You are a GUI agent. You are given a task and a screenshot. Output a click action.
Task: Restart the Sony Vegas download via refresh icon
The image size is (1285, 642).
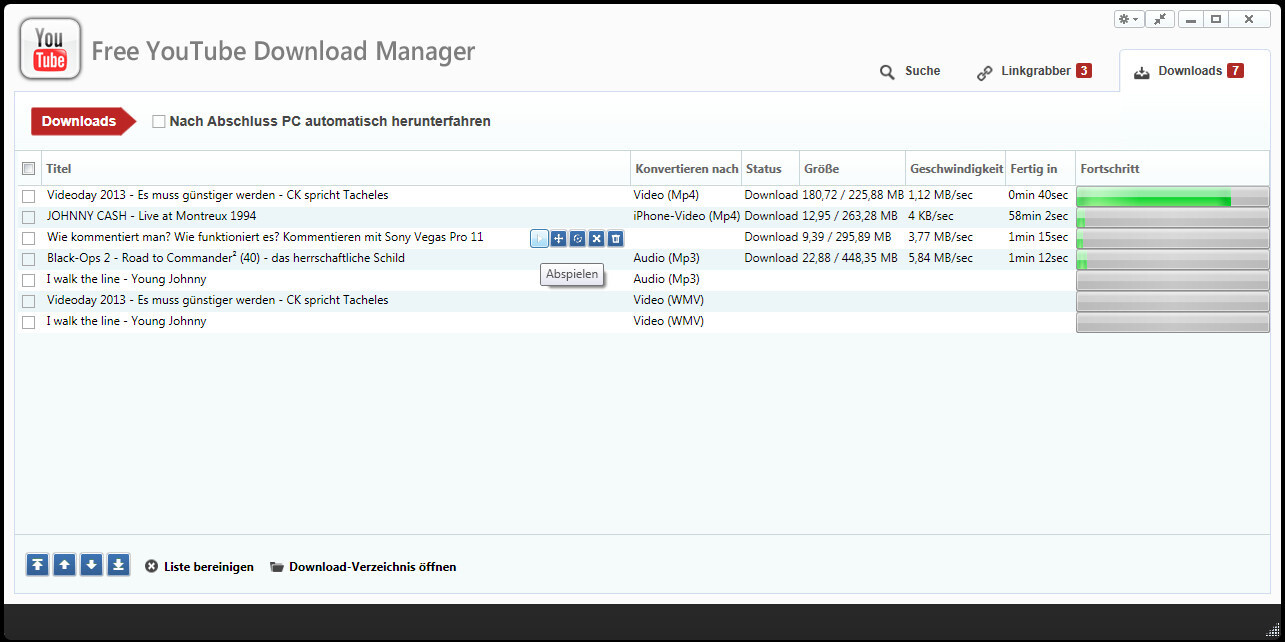(577, 238)
